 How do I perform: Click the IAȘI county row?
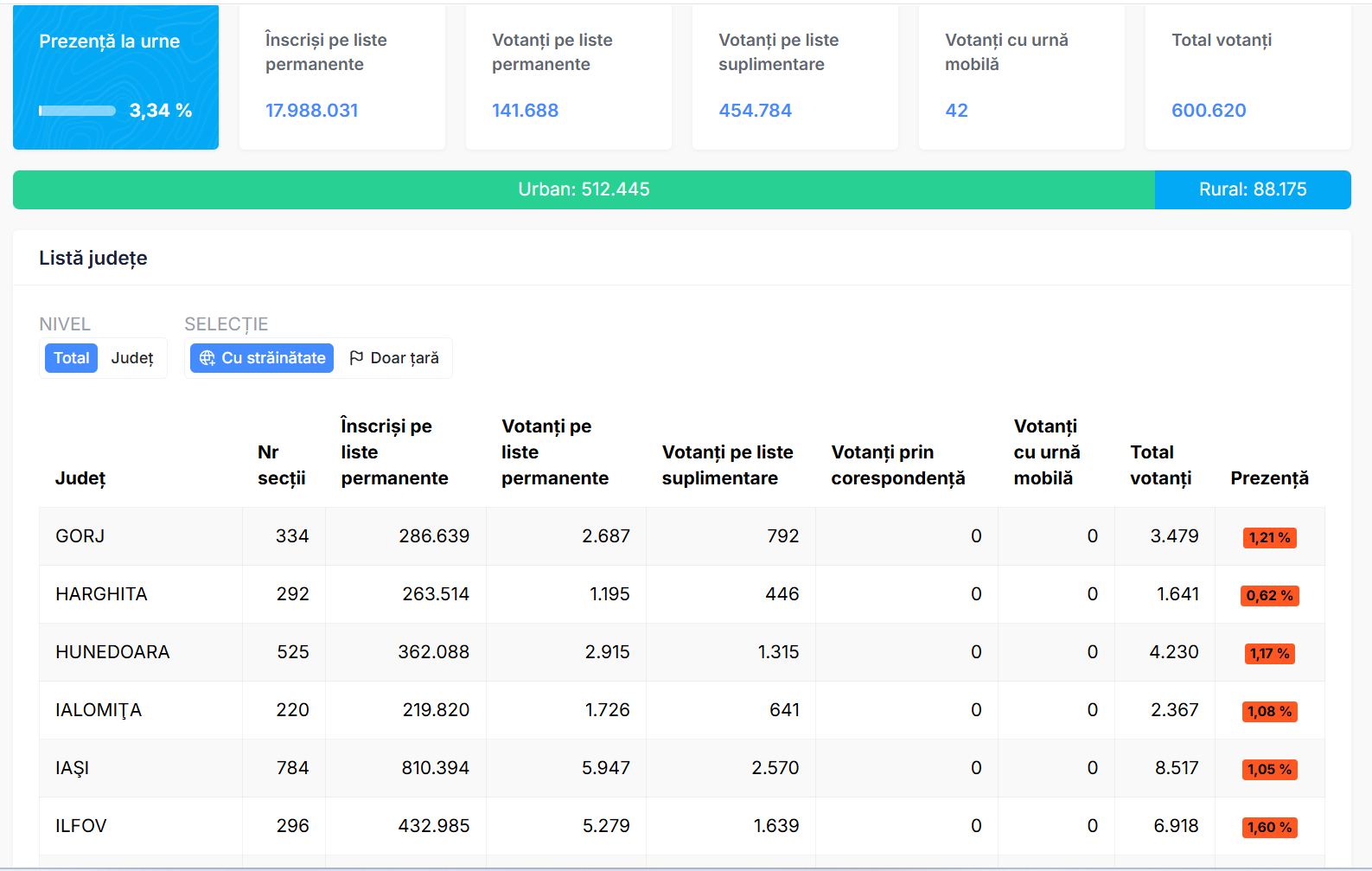(682, 768)
